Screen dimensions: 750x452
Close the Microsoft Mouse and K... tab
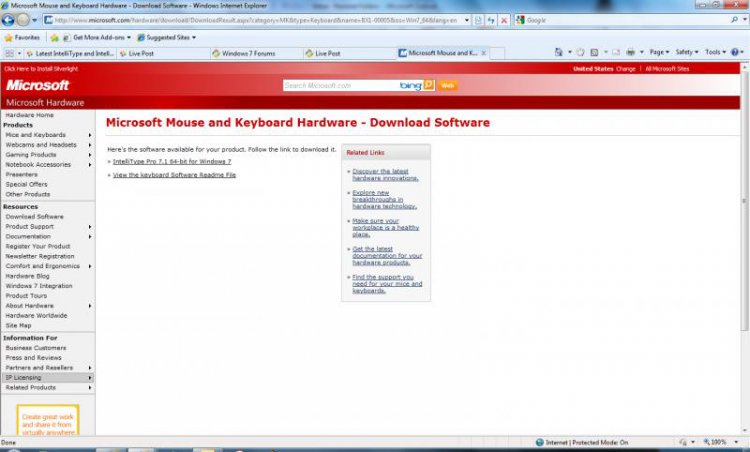(484, 53)
